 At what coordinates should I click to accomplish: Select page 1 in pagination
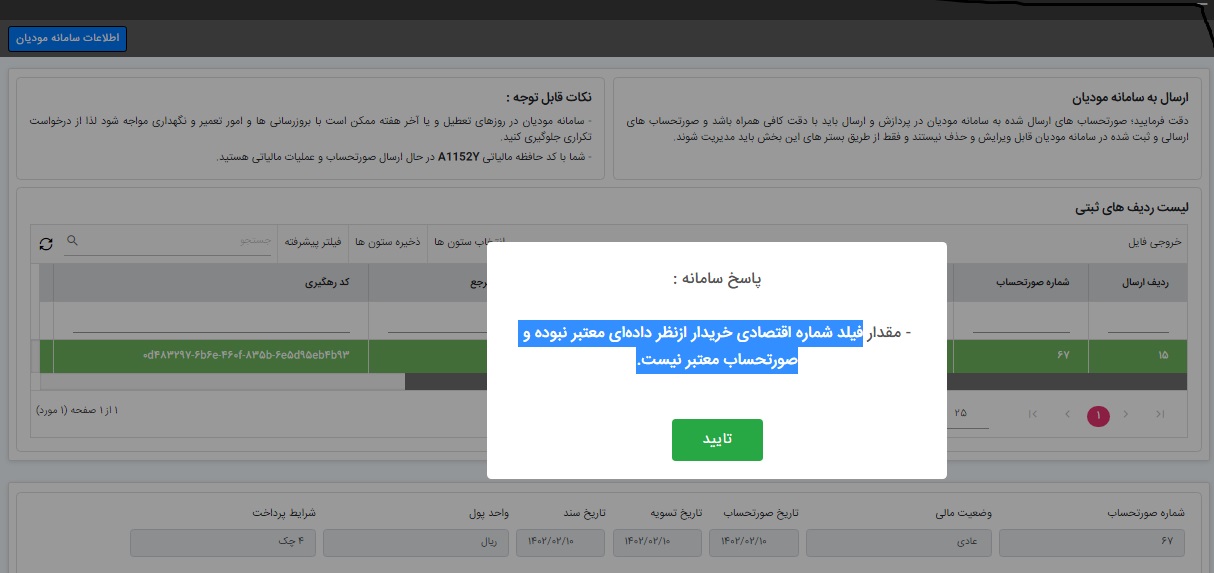click(x=1098, y=414)
